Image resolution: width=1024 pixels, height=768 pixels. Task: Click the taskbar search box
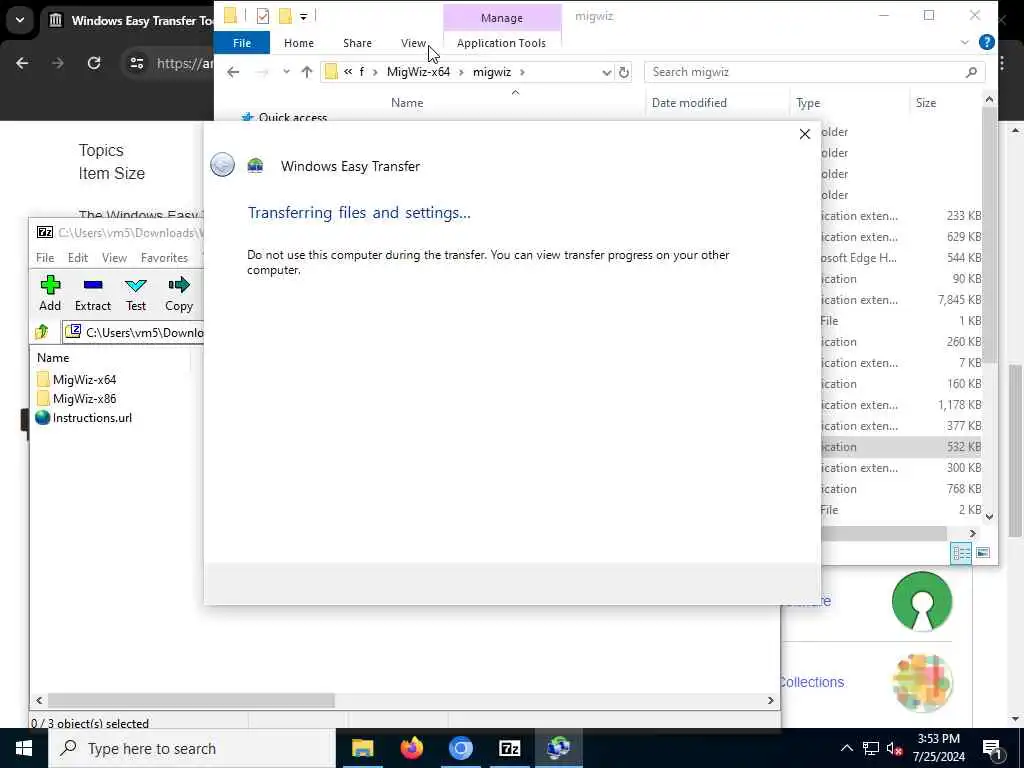point(192,748)
